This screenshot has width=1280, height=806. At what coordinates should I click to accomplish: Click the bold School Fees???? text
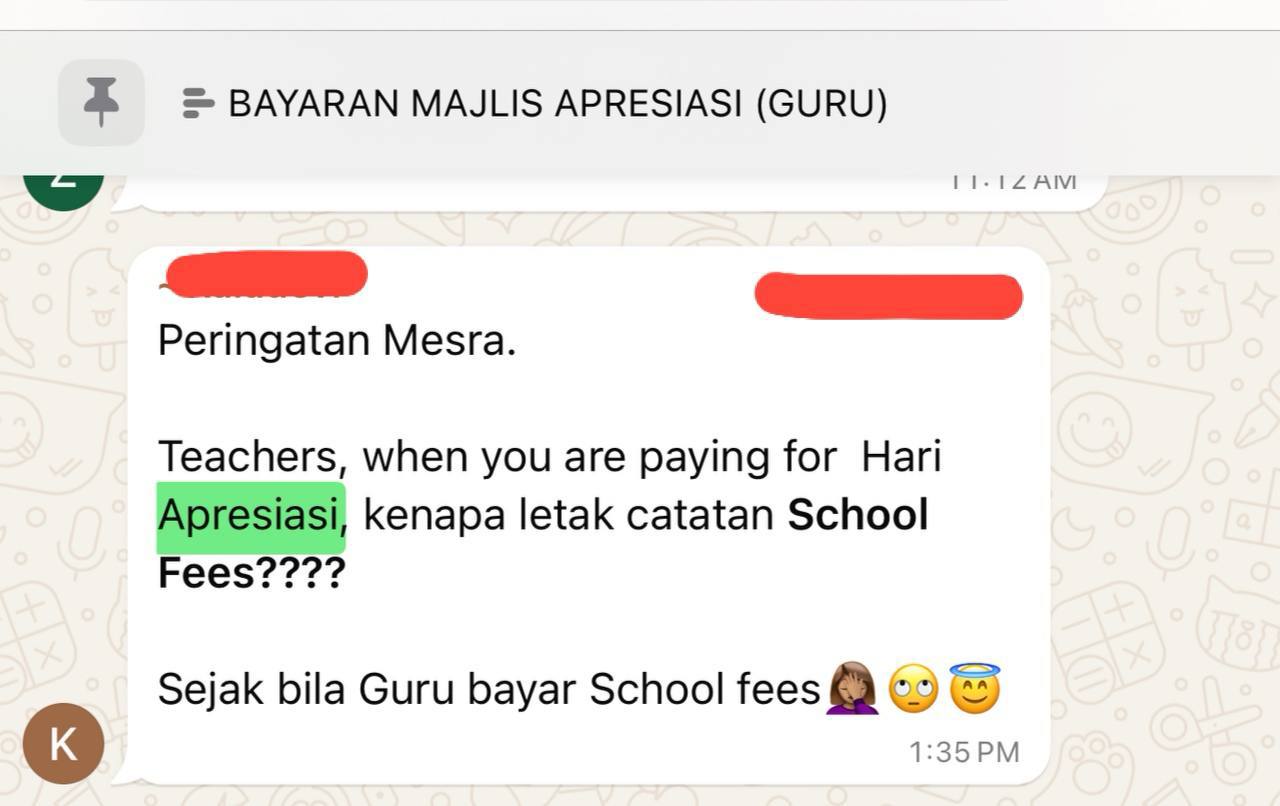pyautogui.click(x=543, y=544)
